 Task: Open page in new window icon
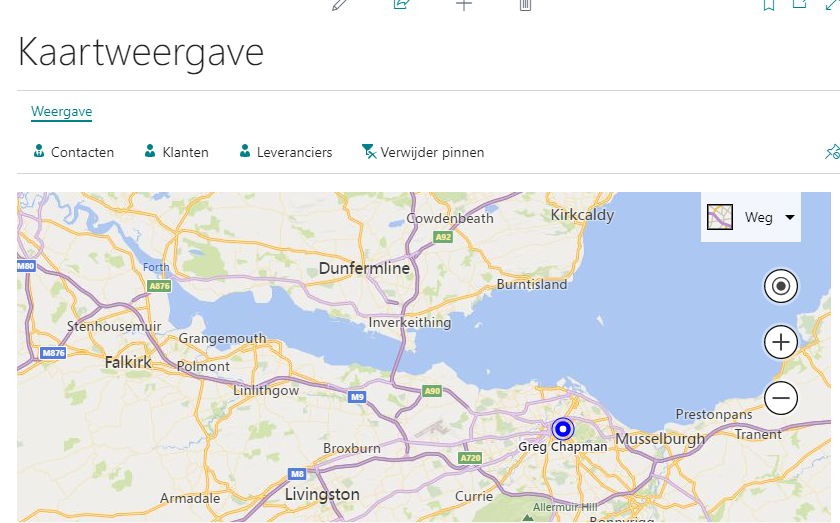coord(800,4)
